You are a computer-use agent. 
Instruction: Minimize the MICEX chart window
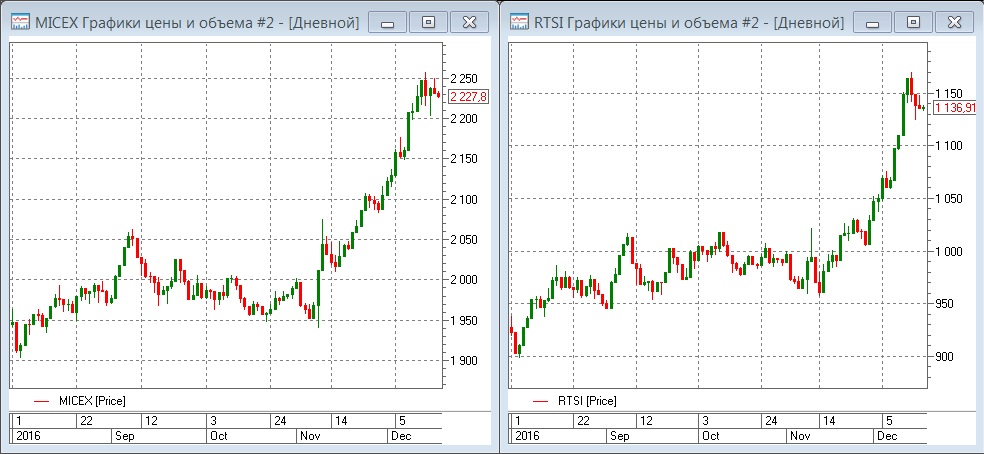tap(386, 21)
